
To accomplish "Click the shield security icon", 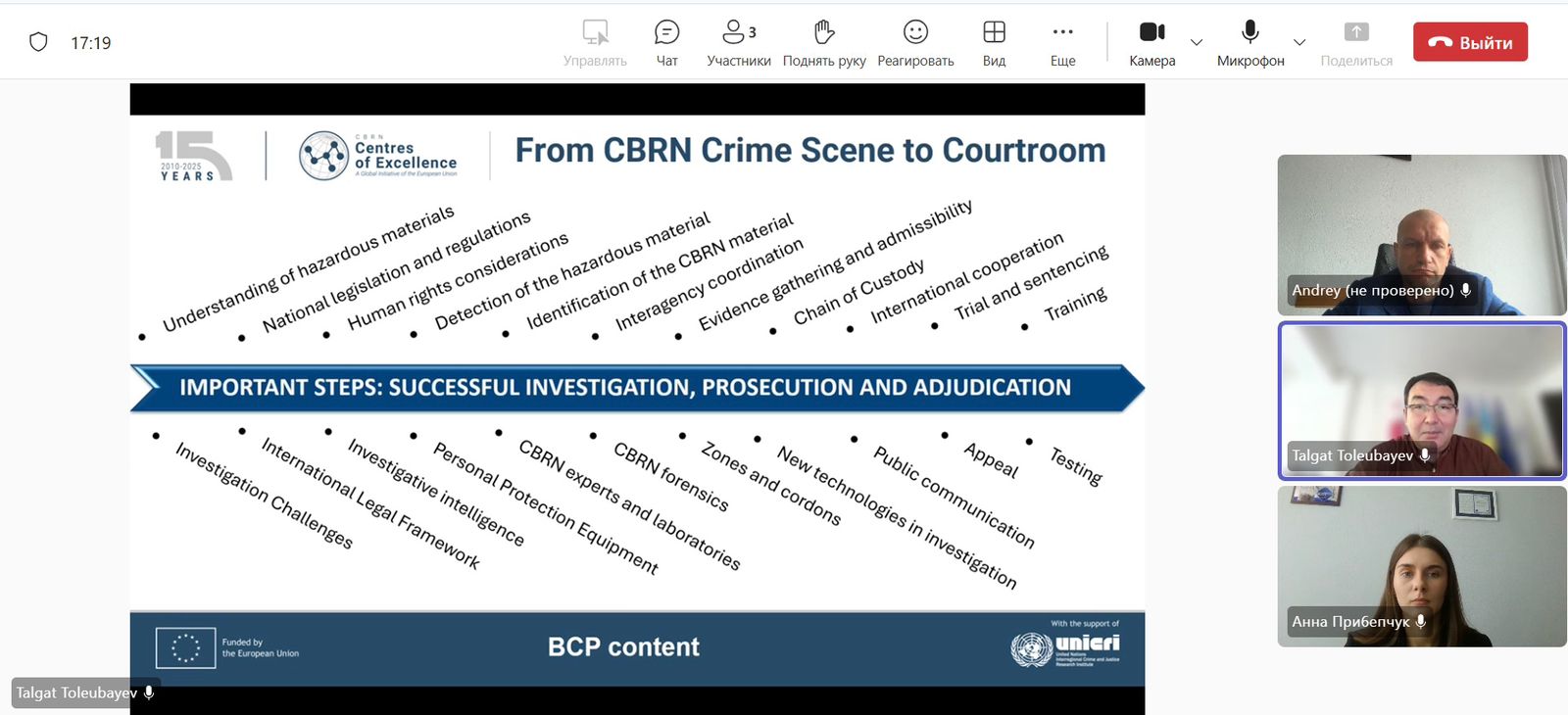I will click(38, 42).
